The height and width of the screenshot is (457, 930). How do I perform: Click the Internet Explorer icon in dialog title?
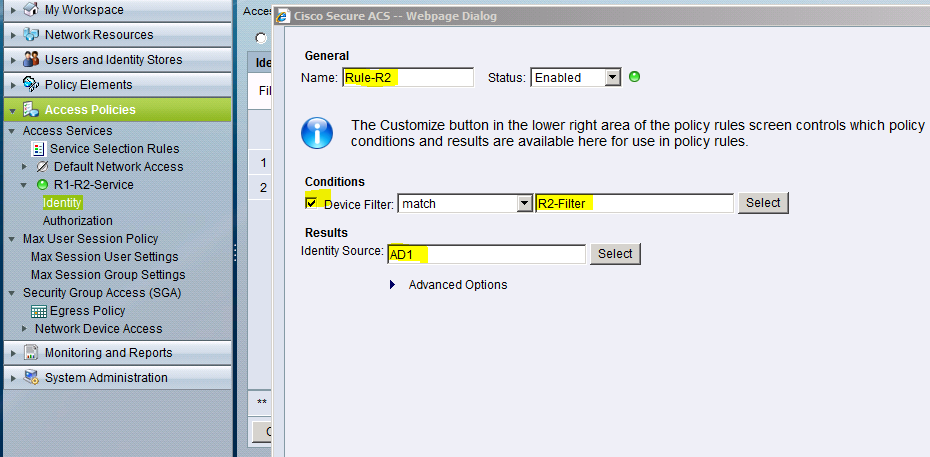coord(284,16)
